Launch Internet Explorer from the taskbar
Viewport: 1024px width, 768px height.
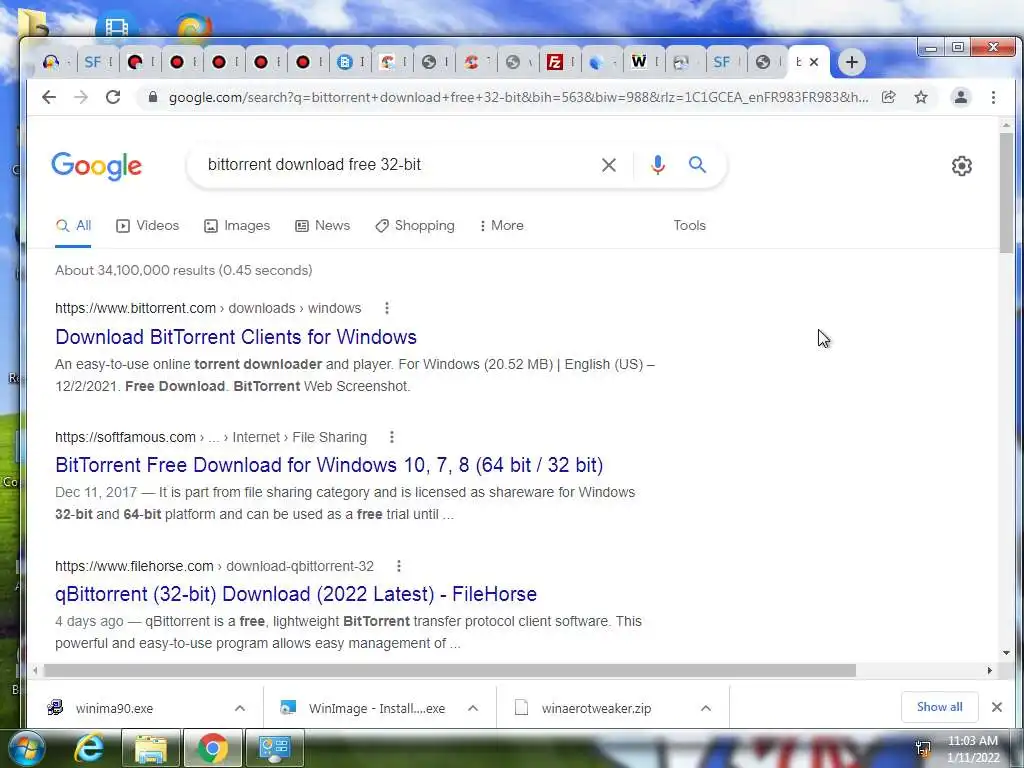tap(89, 748)
